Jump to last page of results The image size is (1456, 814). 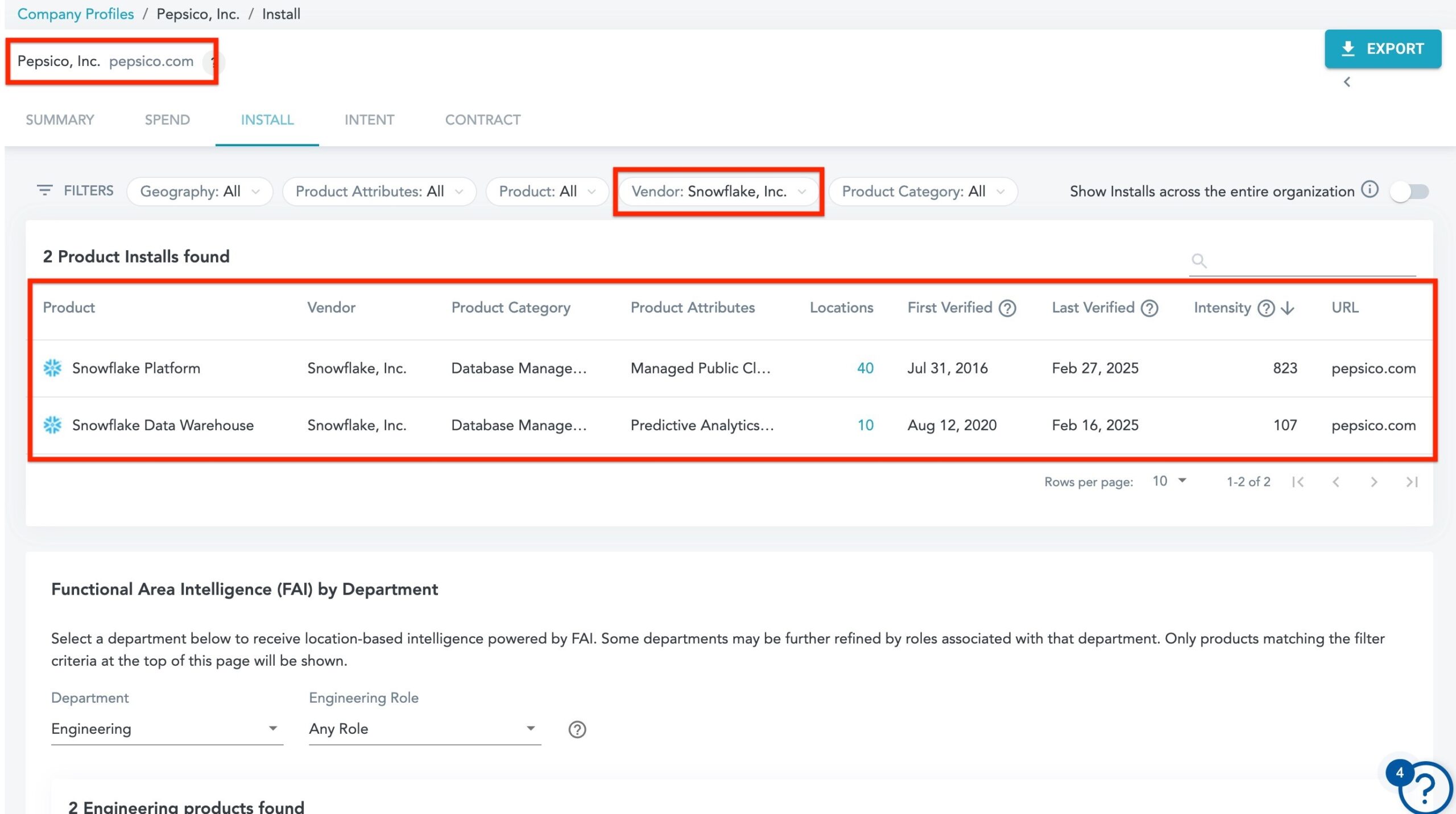[1412, 482]
